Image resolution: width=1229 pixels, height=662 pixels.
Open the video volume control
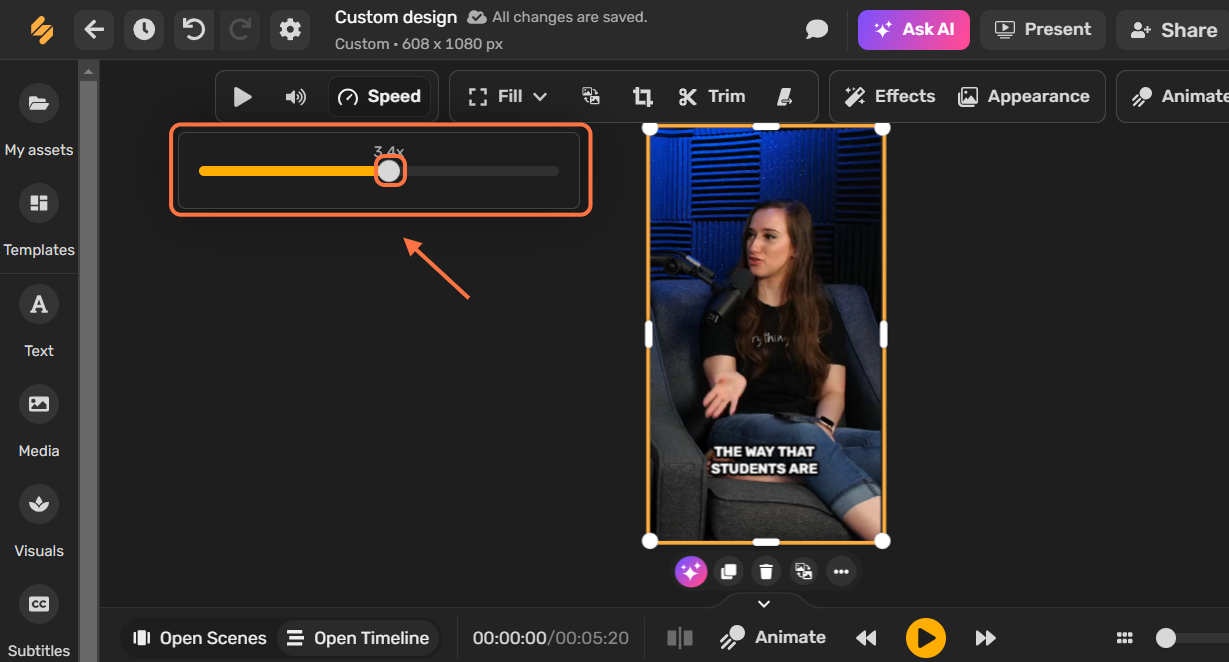295,97
